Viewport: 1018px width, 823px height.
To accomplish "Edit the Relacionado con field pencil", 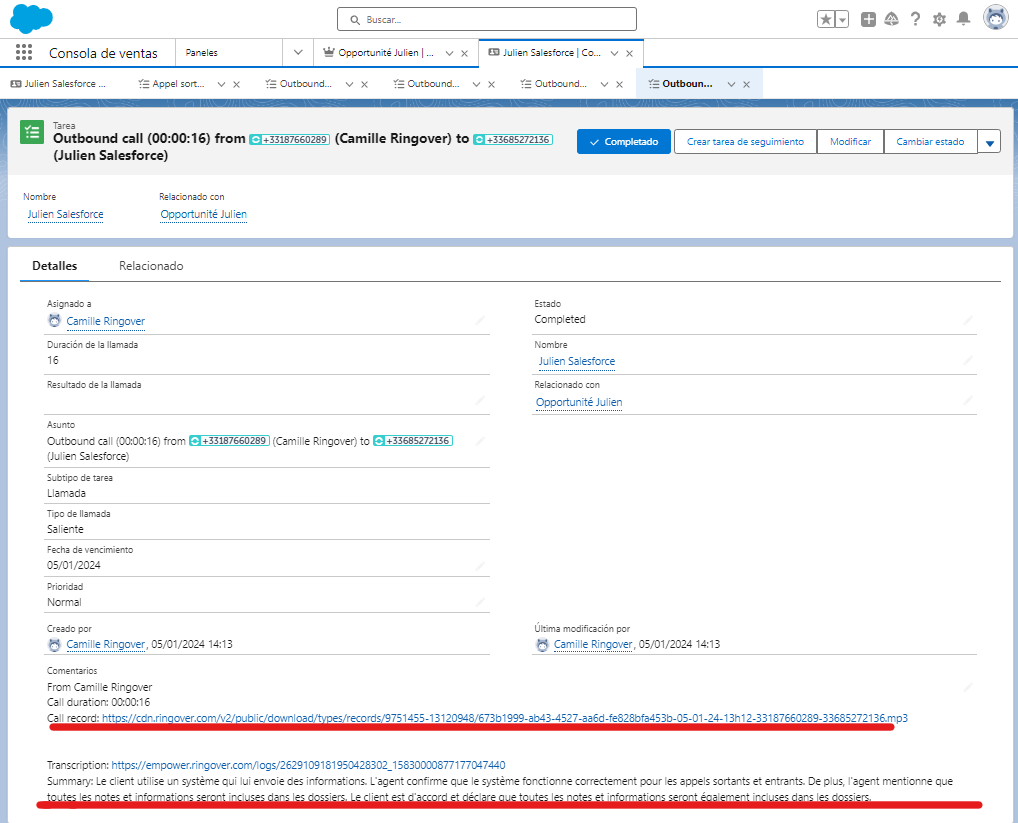I will [968, 401].
